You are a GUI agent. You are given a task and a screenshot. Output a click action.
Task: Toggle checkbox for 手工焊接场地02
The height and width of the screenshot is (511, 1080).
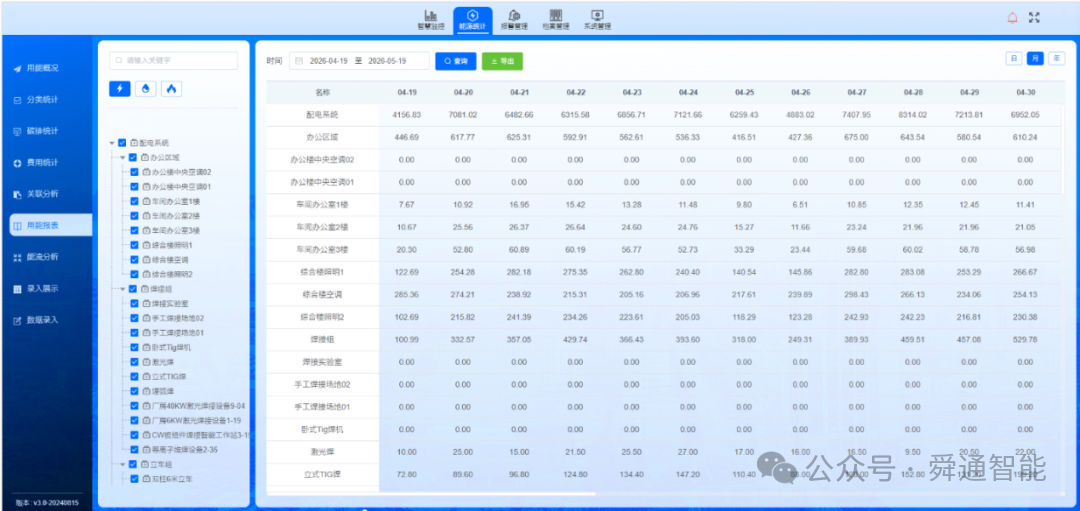click(x=134, y=318)
